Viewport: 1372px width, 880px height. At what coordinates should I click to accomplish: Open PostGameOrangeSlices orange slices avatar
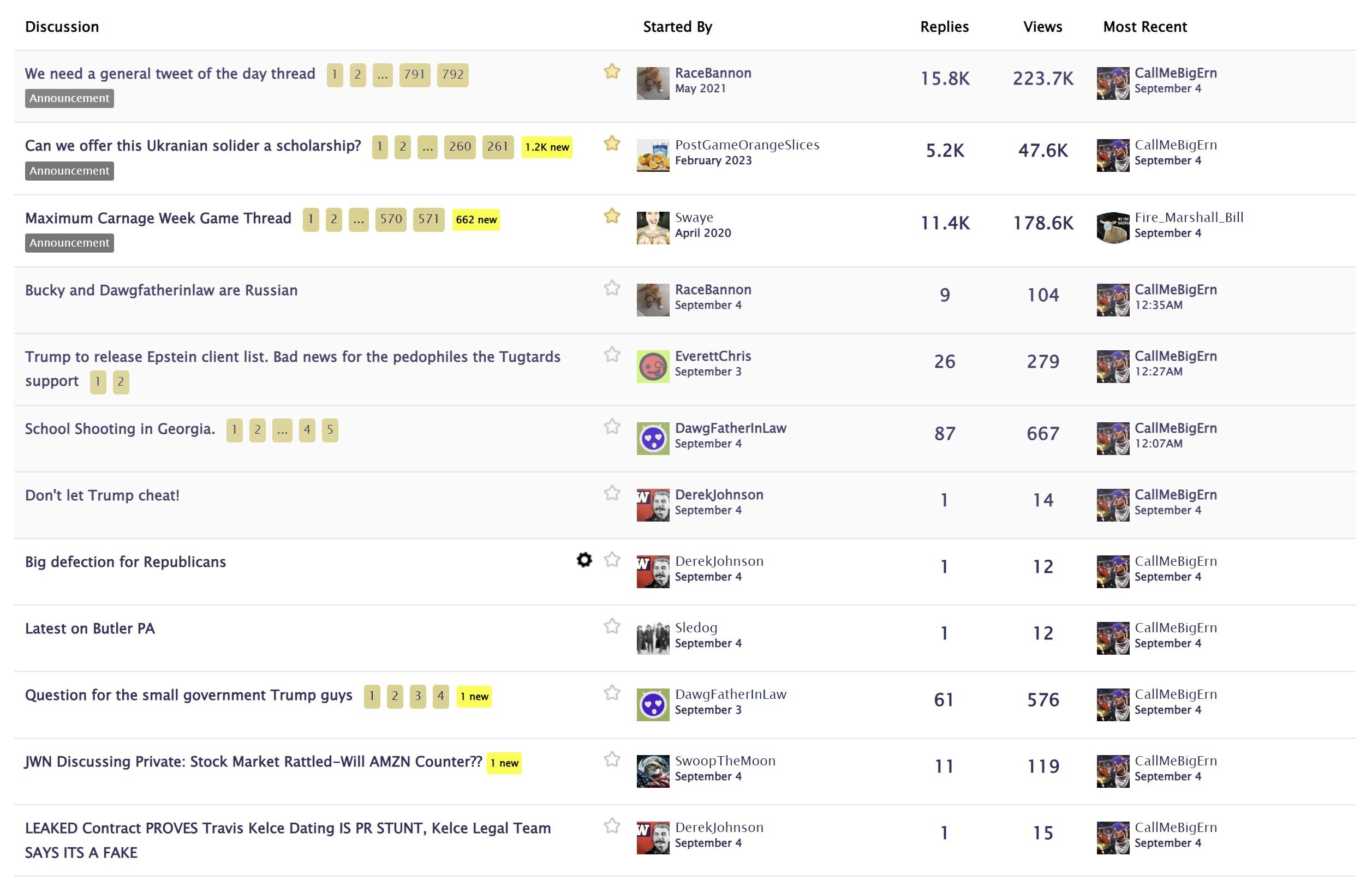653,155
